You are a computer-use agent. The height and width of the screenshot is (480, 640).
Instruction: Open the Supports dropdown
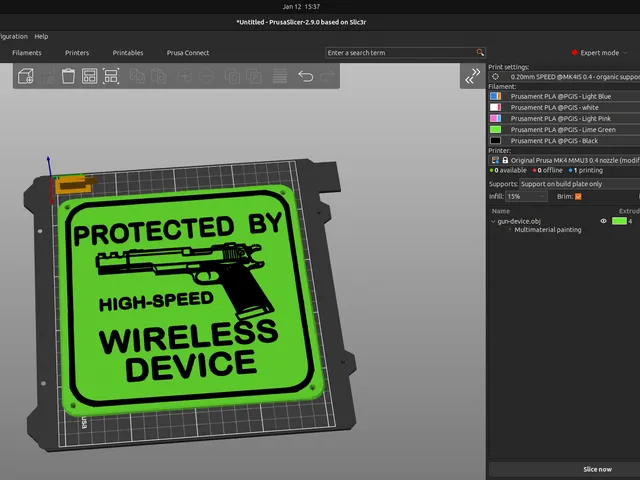click(580, 184)
